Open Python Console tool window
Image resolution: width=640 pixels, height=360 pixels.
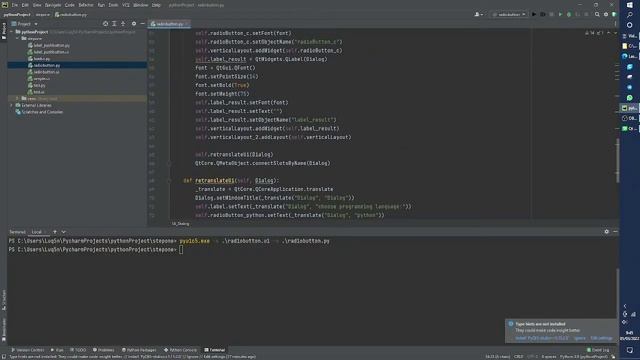click(x=180, y=350)
